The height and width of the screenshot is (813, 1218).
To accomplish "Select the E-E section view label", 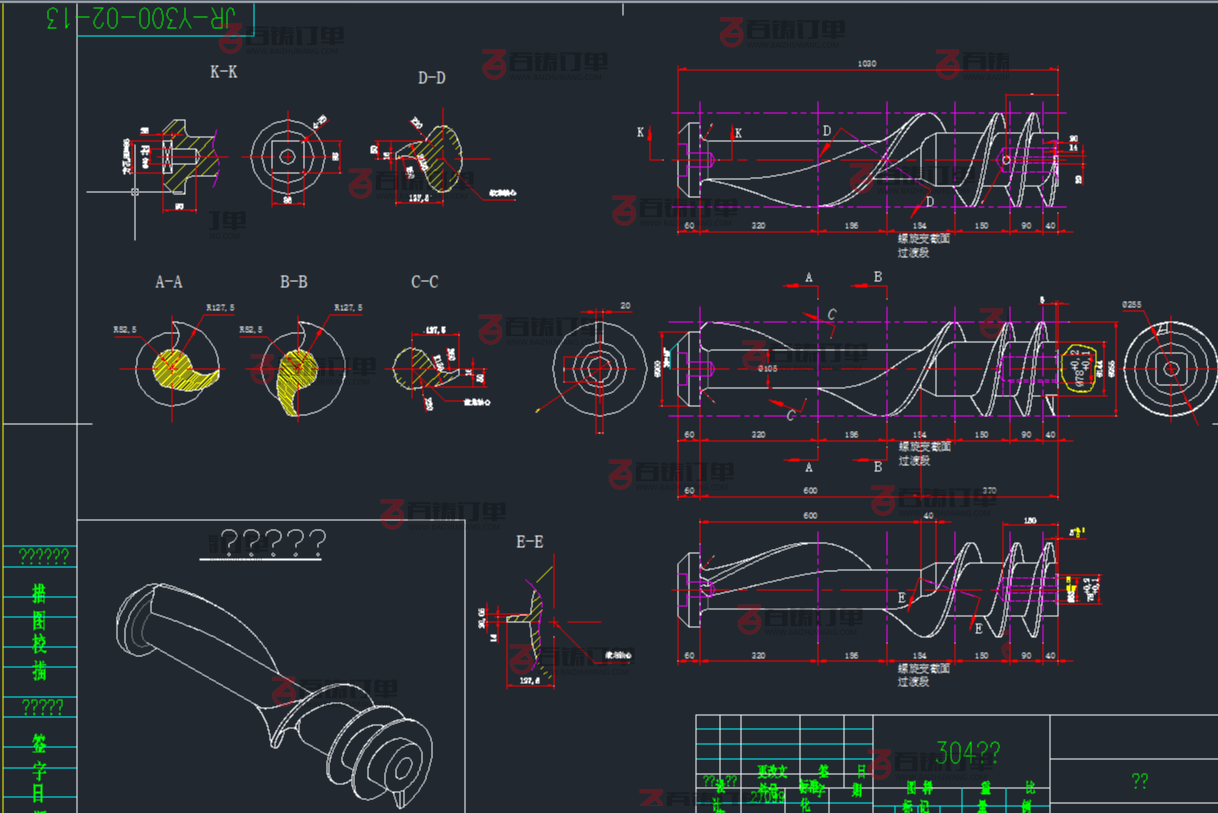I will coord(529,542).
